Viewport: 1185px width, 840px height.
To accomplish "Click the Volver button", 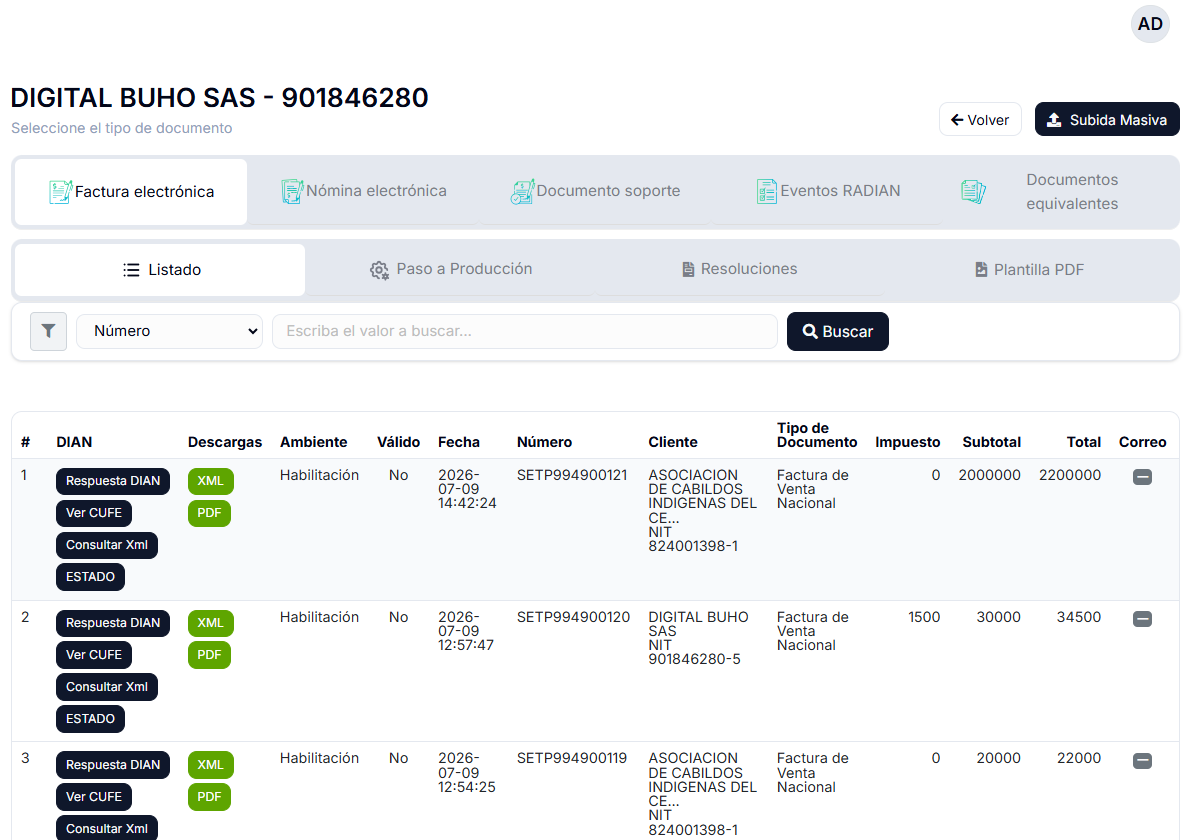I will pyautogui.click(x=980, y=119).
